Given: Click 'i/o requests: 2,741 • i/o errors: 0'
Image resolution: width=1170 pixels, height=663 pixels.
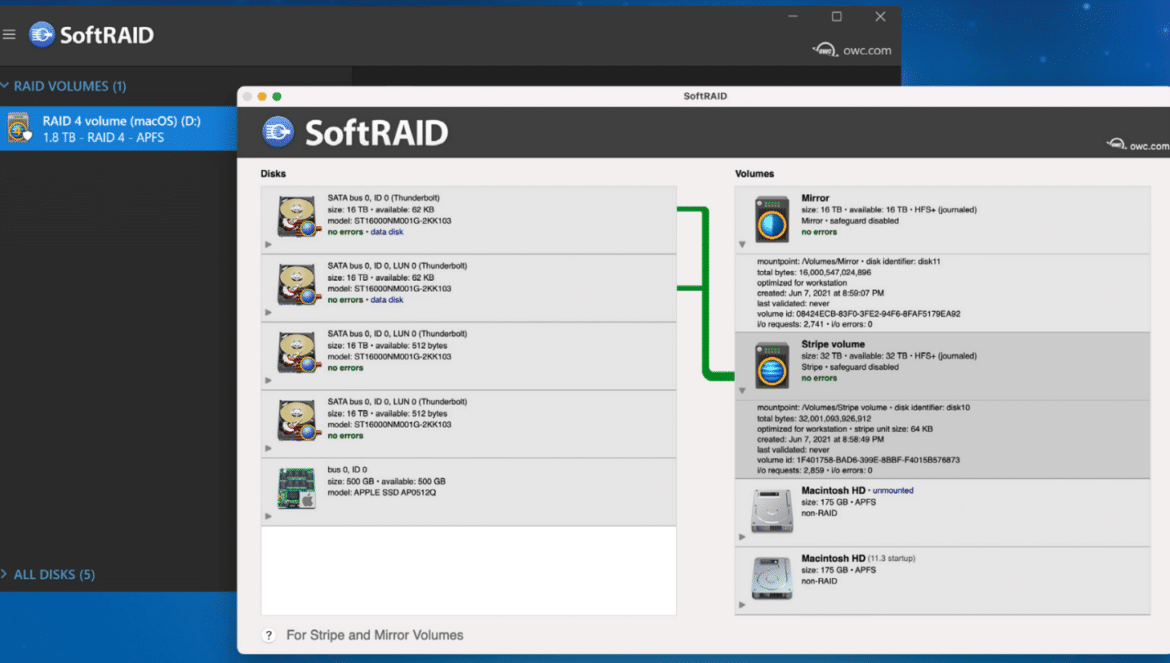Looking at the screenshot, I should pyautogui.click(x=814, y=324).
